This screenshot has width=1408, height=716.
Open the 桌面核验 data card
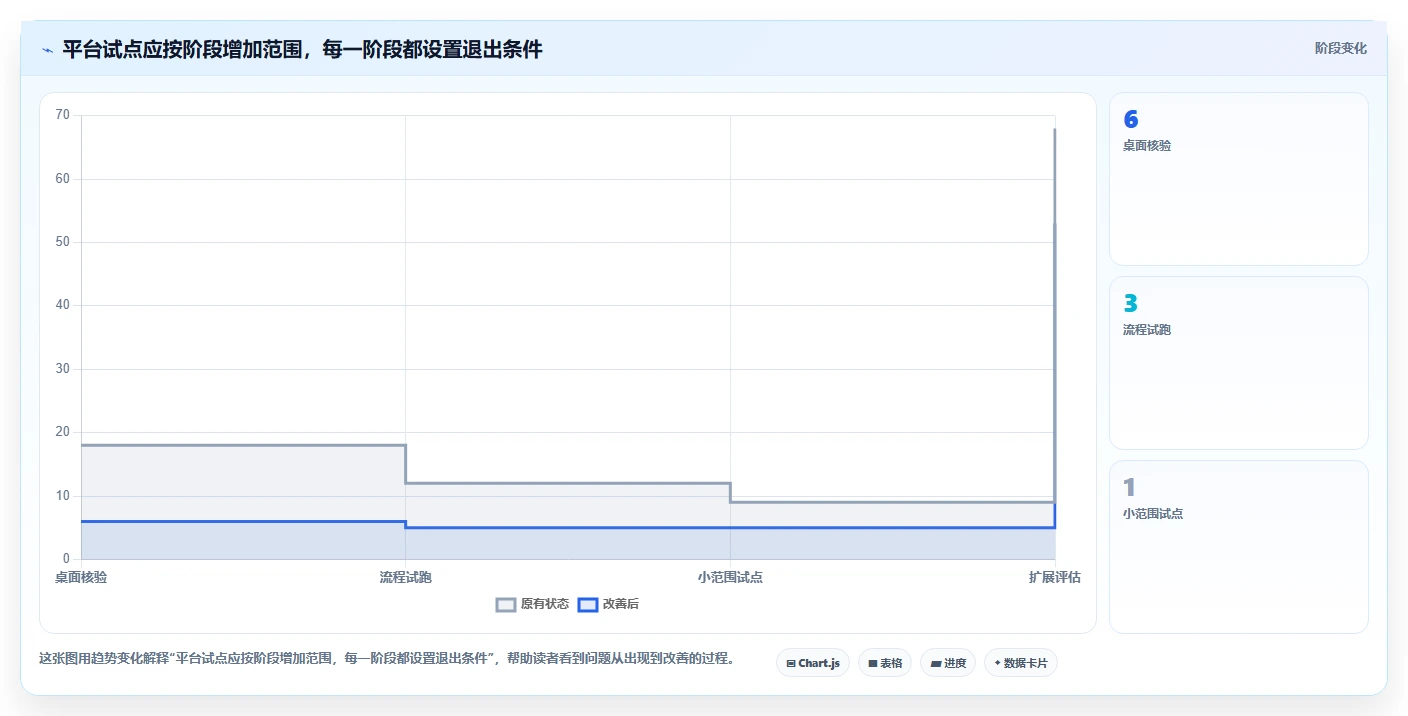pos(1239,179)
